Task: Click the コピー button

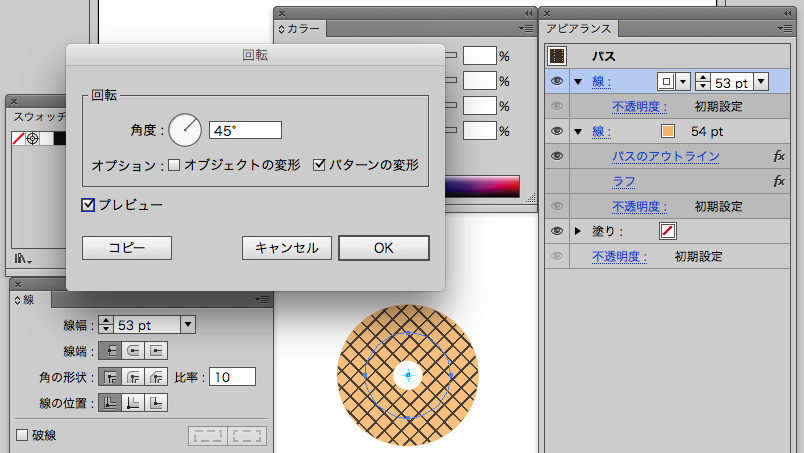Action: coord(127,248)
